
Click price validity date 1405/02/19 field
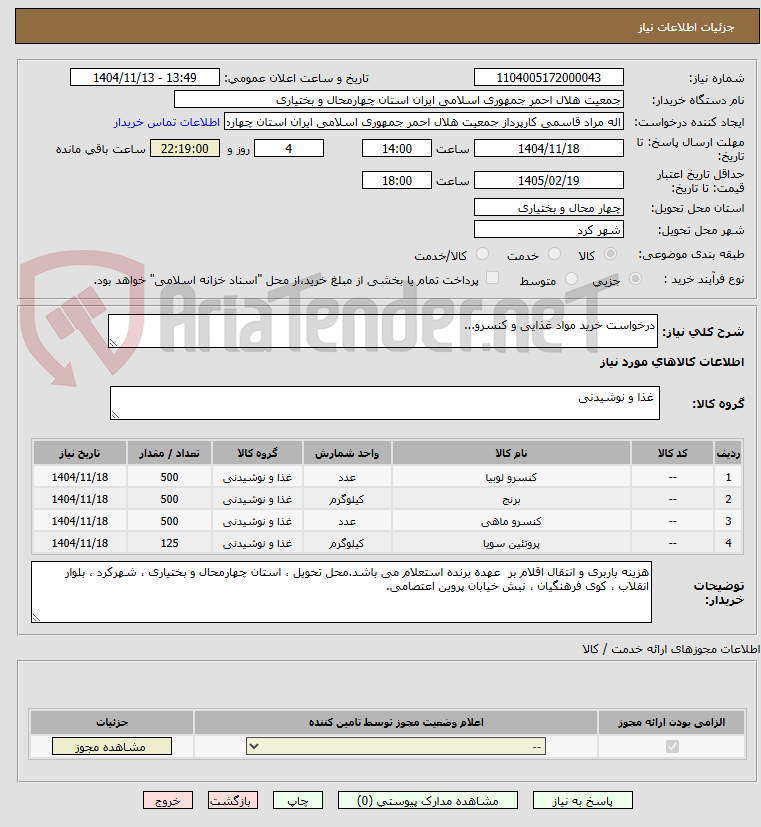[548, 180]
